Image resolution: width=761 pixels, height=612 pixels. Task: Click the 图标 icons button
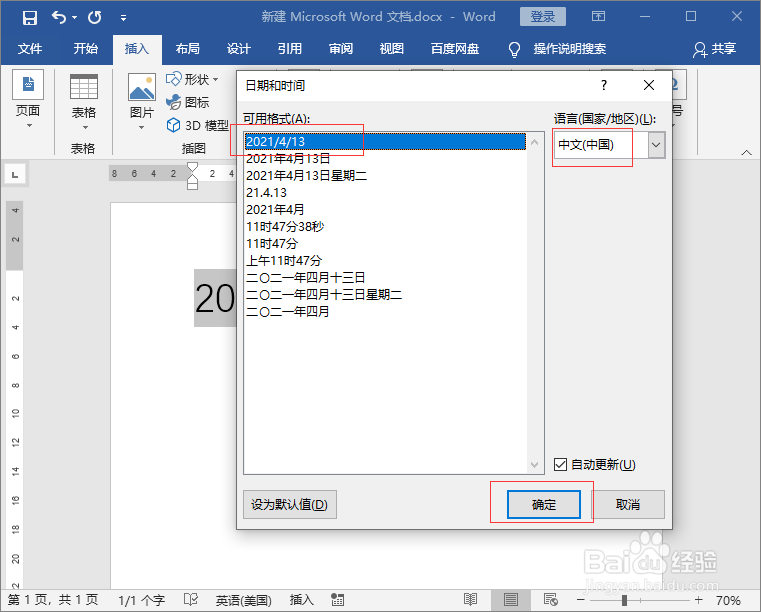click(x=188, y=102)
